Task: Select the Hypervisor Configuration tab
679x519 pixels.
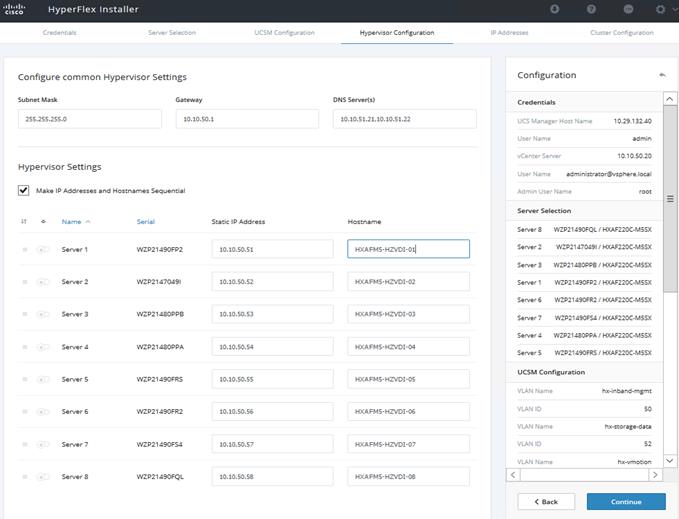Action: (x=397, y=32)
